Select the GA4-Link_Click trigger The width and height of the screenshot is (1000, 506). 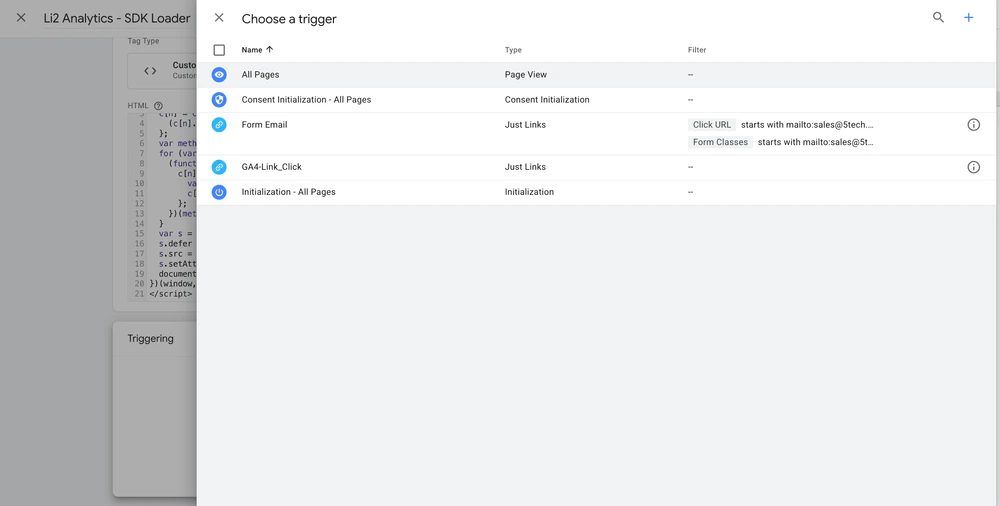(596, 167)
